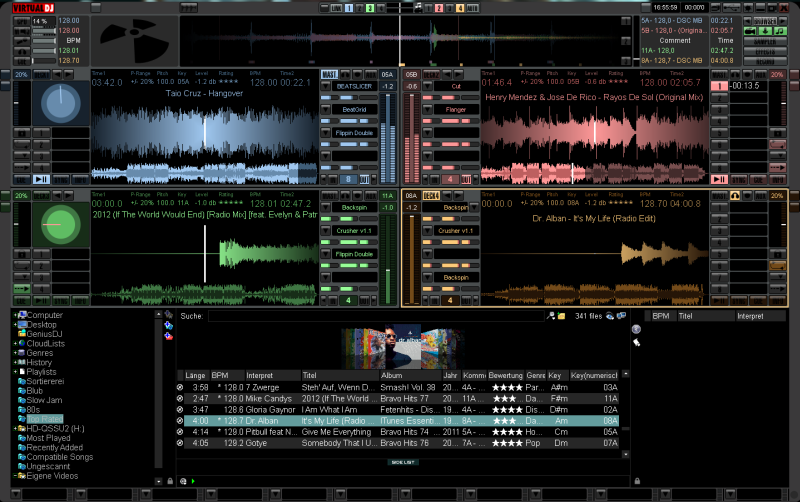Click the INFO button on the Henry Mendez deck

point(778,180)
